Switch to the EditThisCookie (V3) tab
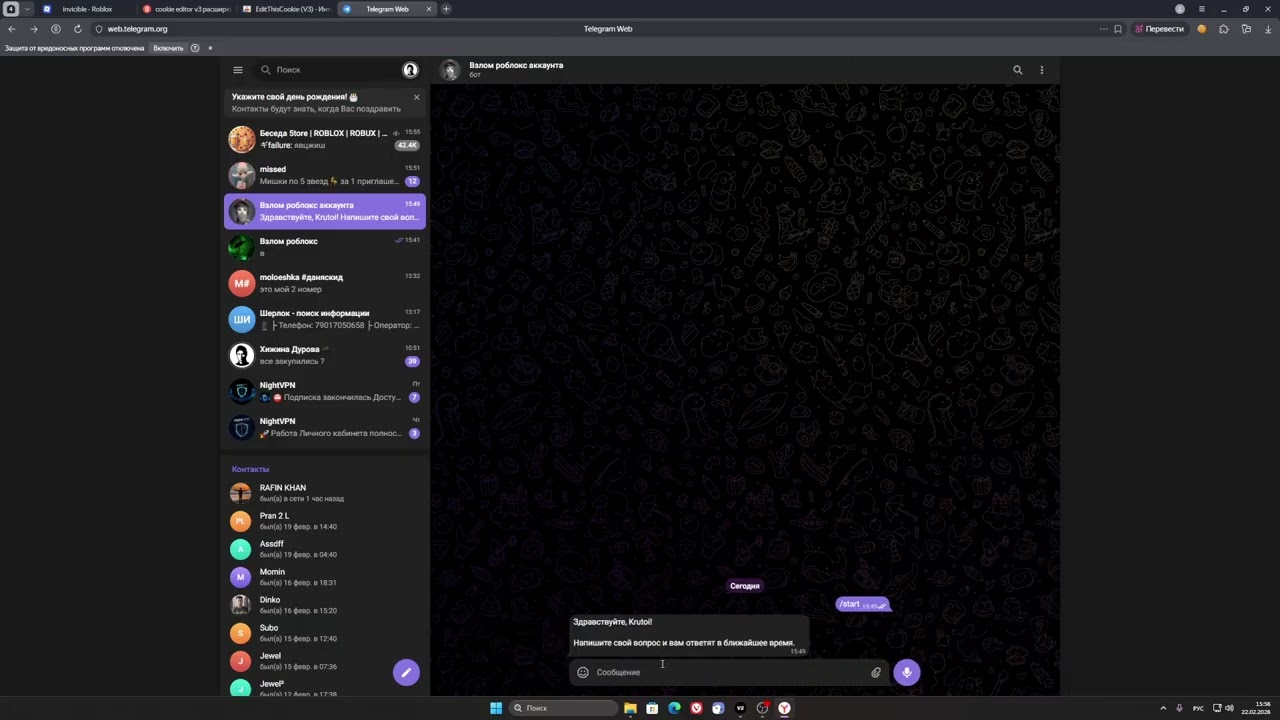 tap(285, 9)
